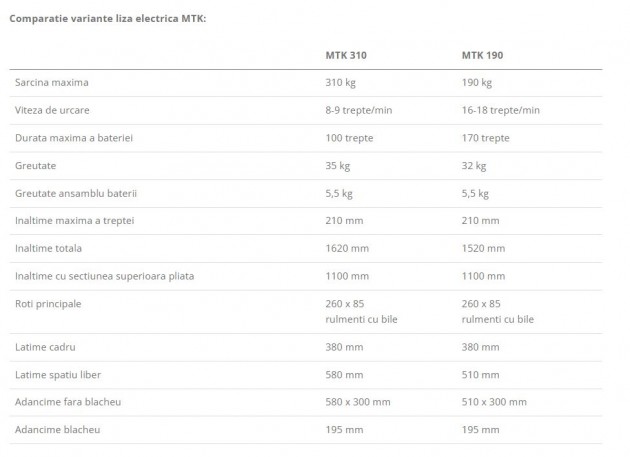Viewport: 630px width, 457px height.
Task: Click the 'Durata maxima a bateriei' label
Action: [x=75, y=137]
